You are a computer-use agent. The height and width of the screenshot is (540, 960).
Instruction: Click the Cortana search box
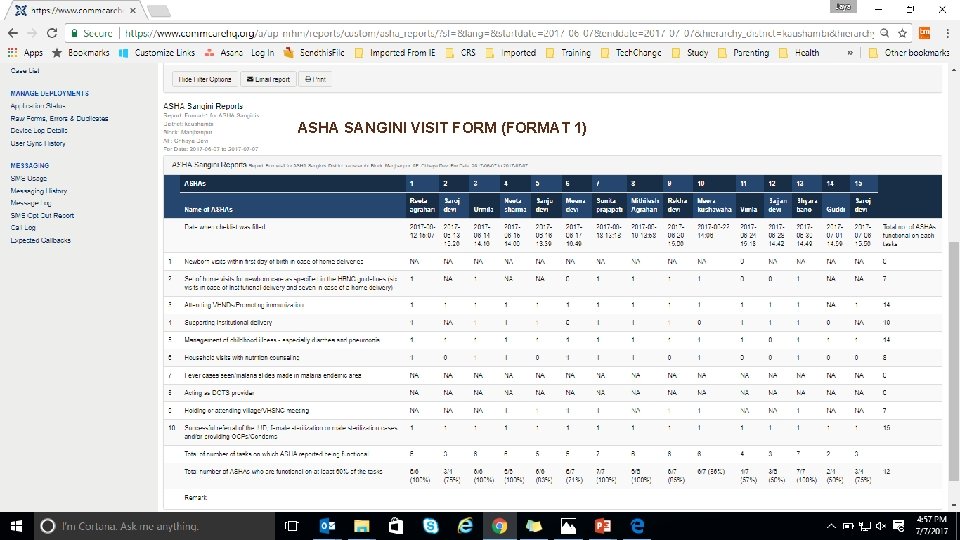(x=153, y=526)
